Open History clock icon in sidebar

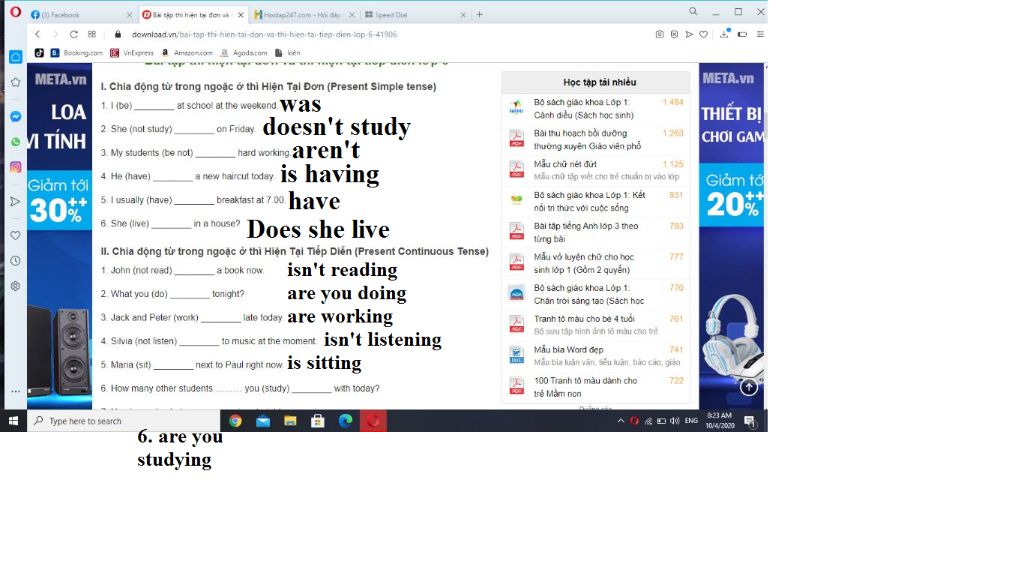point(16,261)
